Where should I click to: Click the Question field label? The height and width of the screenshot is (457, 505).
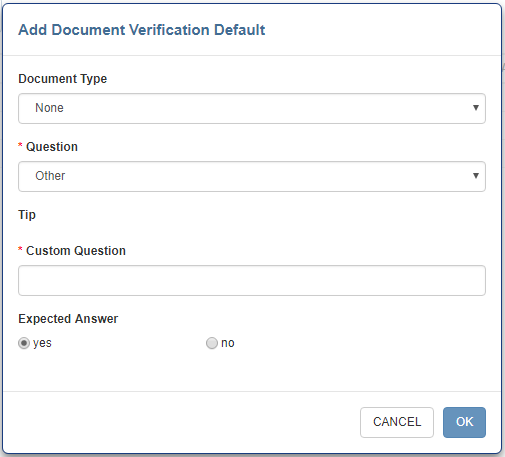point(52,147)
